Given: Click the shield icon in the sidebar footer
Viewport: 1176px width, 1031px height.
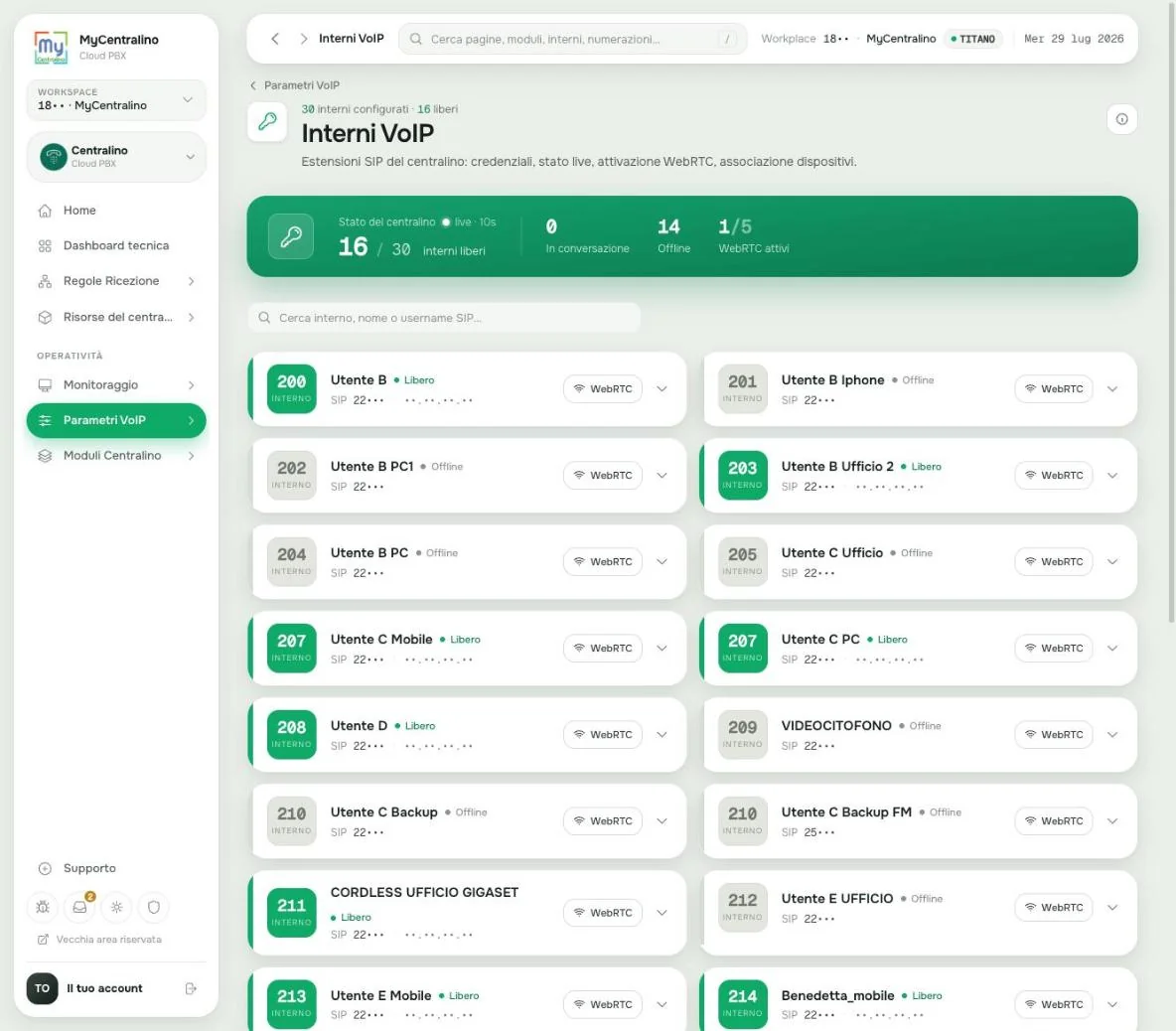Looking at the screenshot, I should coord(153,907).
